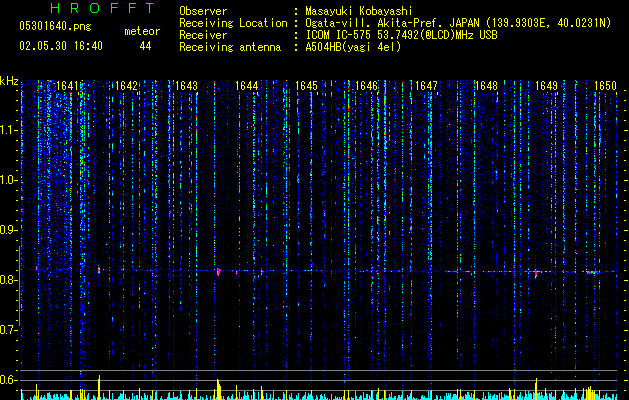Screen dimensions: 629x400
Task: Click the 1641 time marker
Action: (x=67, y=86)
